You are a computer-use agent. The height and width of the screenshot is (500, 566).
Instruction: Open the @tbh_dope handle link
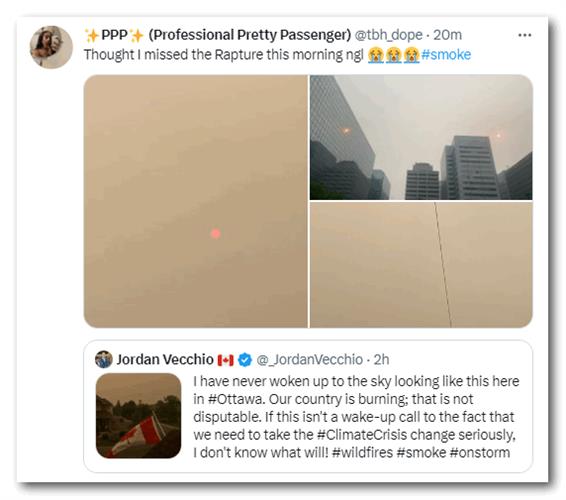click(x=388, y=35)
